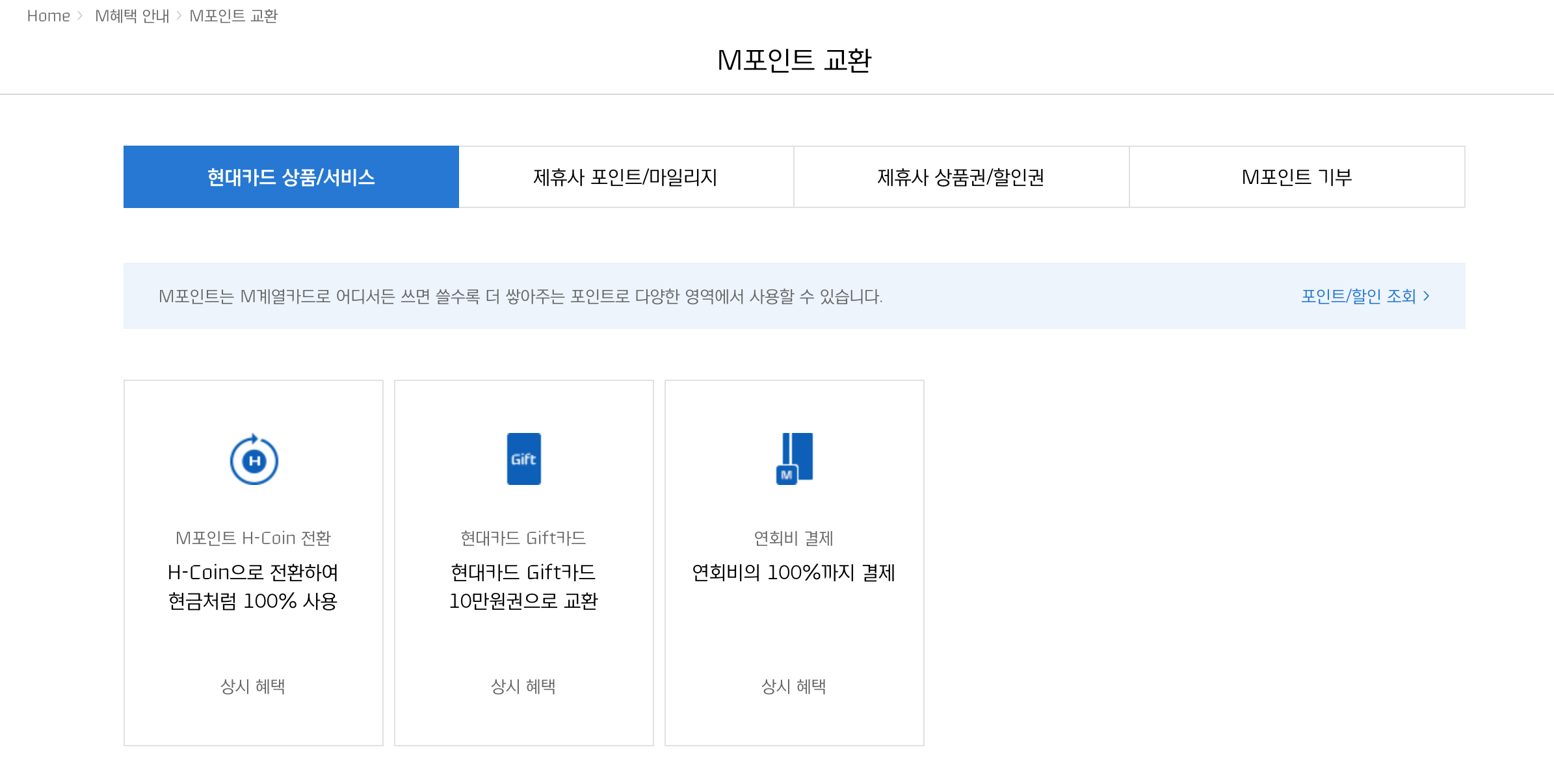Screen dimensions: 1554x784
Task: Select the 현대카드 상품/서비스 tab
Action: click(x=291, y=177)
